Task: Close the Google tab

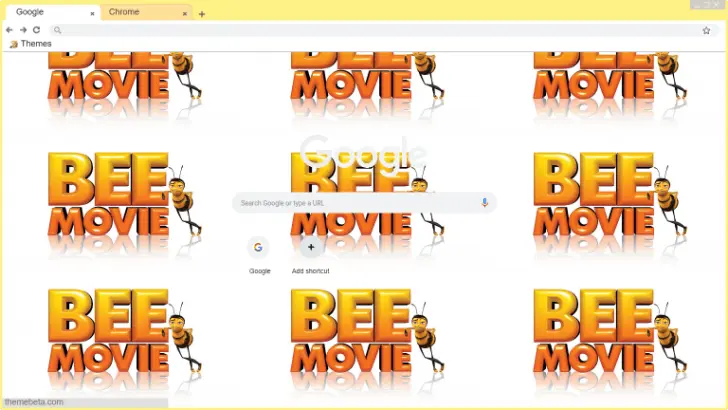Action: 92,14
